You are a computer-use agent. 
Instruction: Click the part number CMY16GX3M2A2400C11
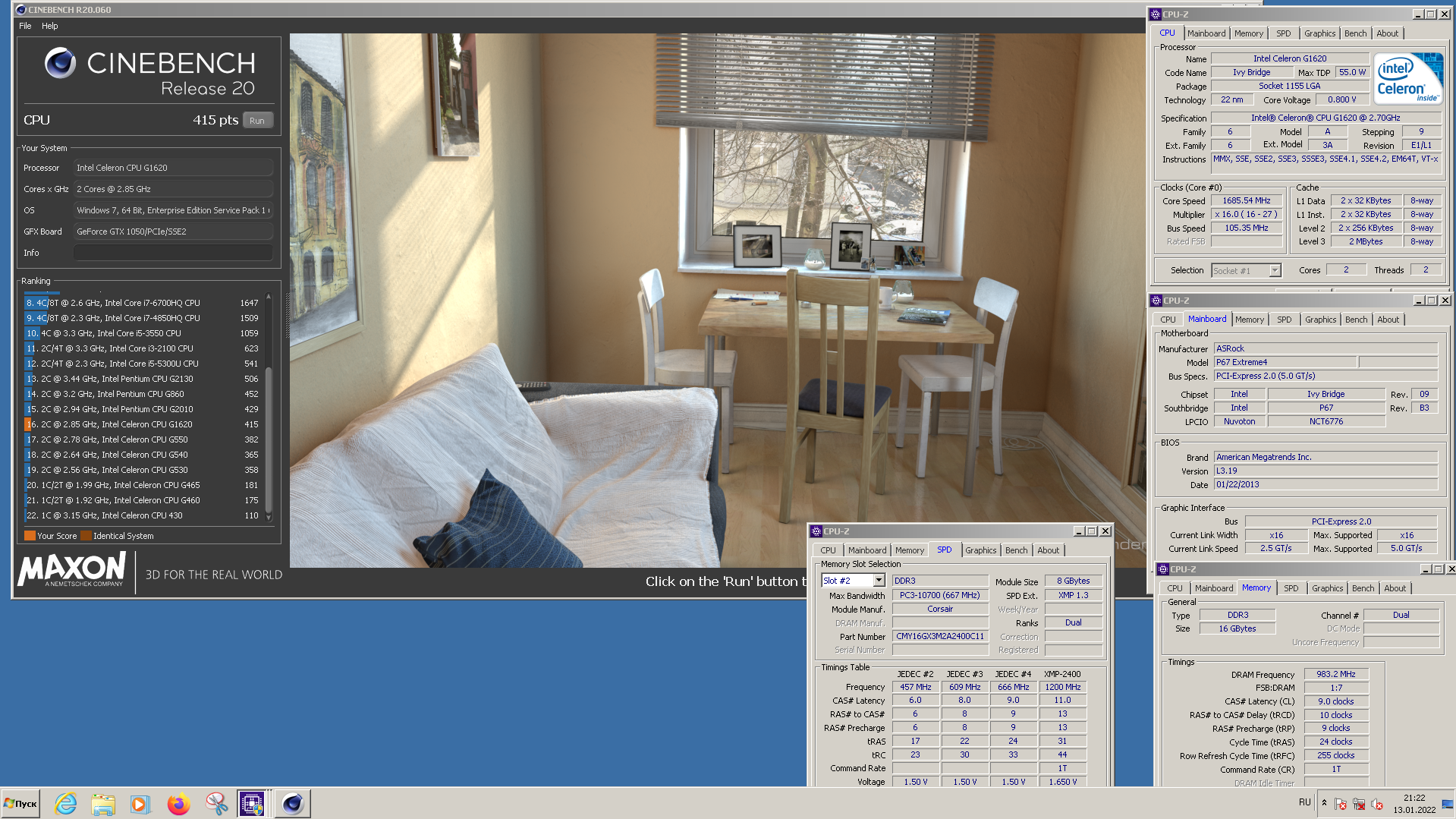tap(940, 636)
